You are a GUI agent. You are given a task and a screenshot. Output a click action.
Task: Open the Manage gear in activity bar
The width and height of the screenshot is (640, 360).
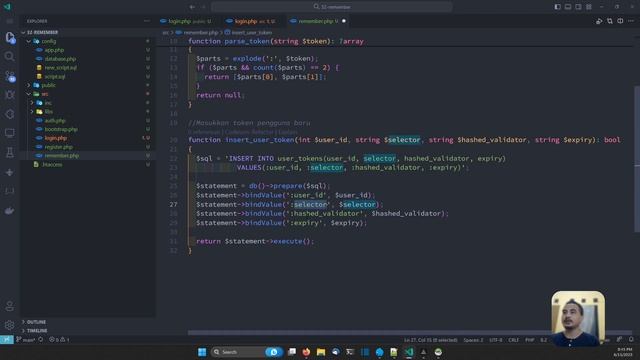tap(9, 325)
